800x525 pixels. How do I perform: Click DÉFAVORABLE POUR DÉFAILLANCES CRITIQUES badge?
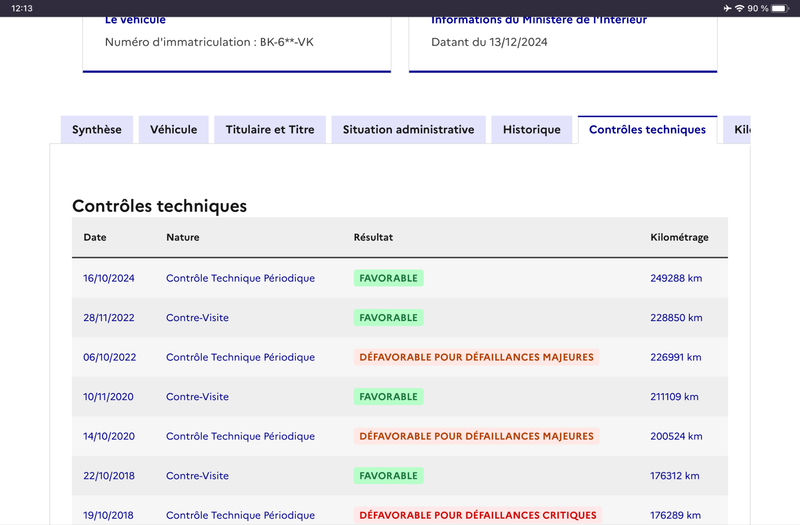pos(478,515)
